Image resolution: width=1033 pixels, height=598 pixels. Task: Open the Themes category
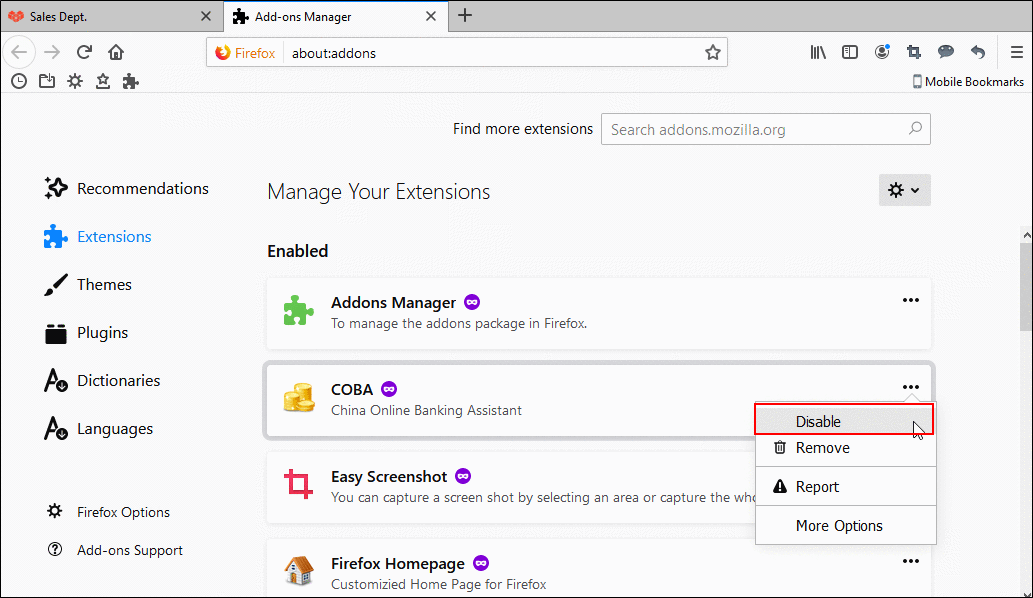click(88, 285)
